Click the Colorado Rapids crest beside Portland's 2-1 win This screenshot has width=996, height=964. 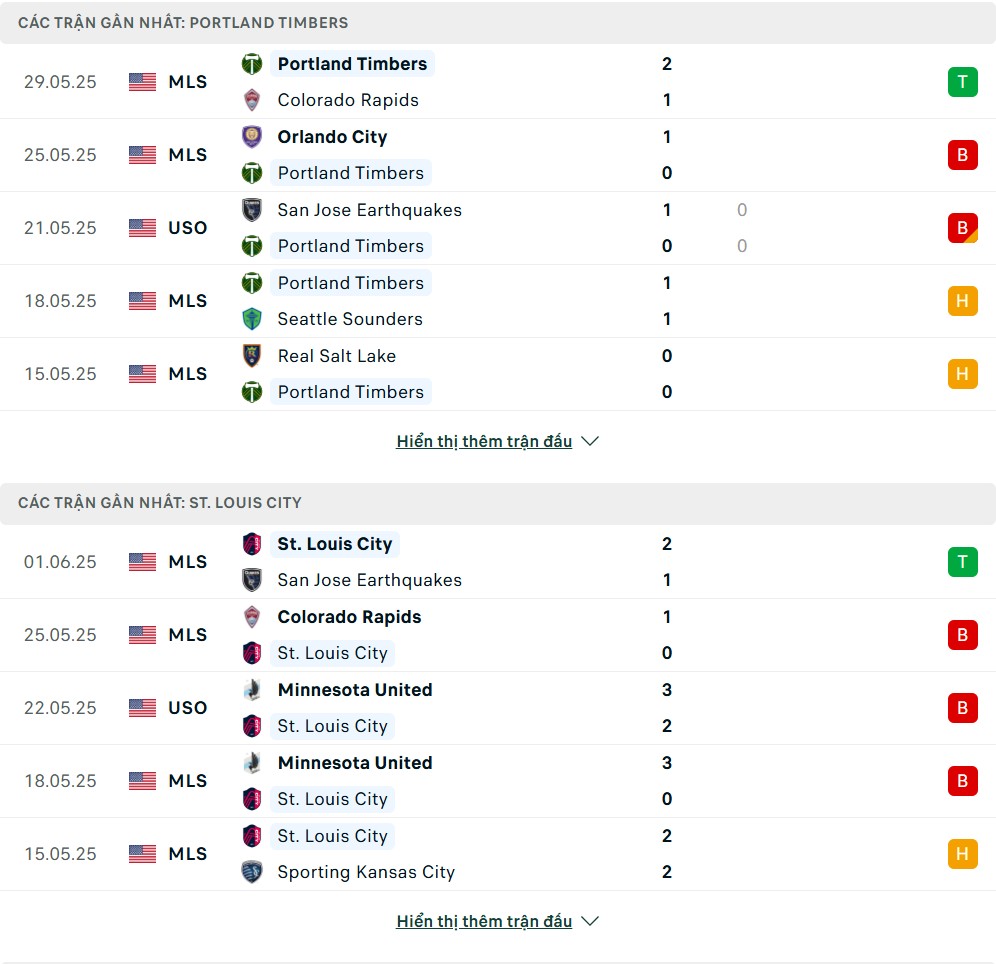click(x=252, y=100)
